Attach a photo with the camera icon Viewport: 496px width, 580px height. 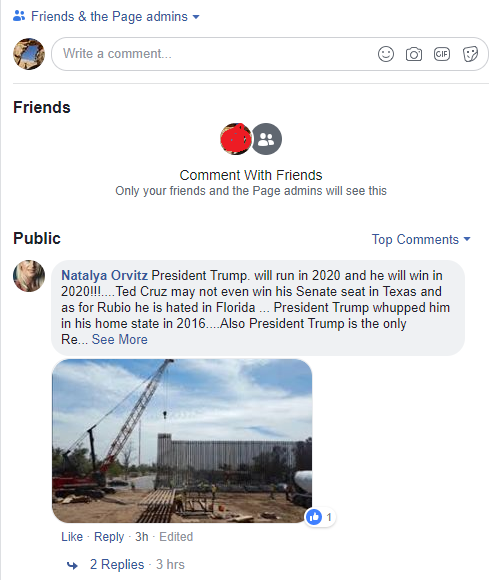click(414, 54)
